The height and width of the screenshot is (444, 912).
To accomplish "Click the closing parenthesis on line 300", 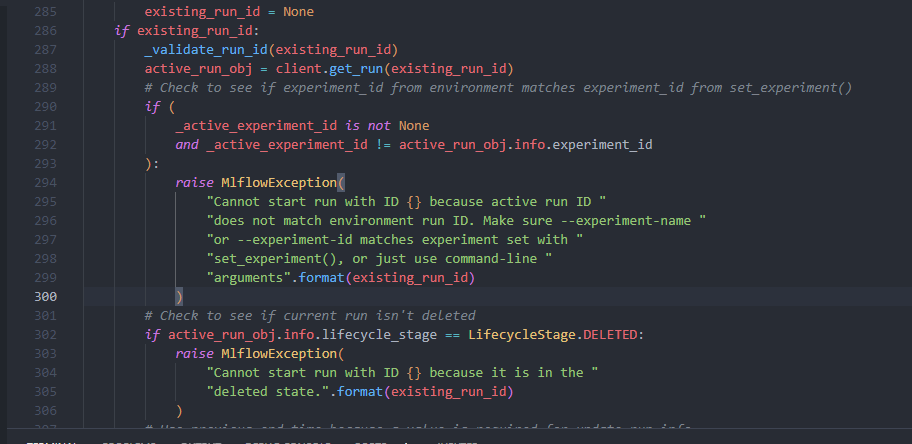I will 179,297.
